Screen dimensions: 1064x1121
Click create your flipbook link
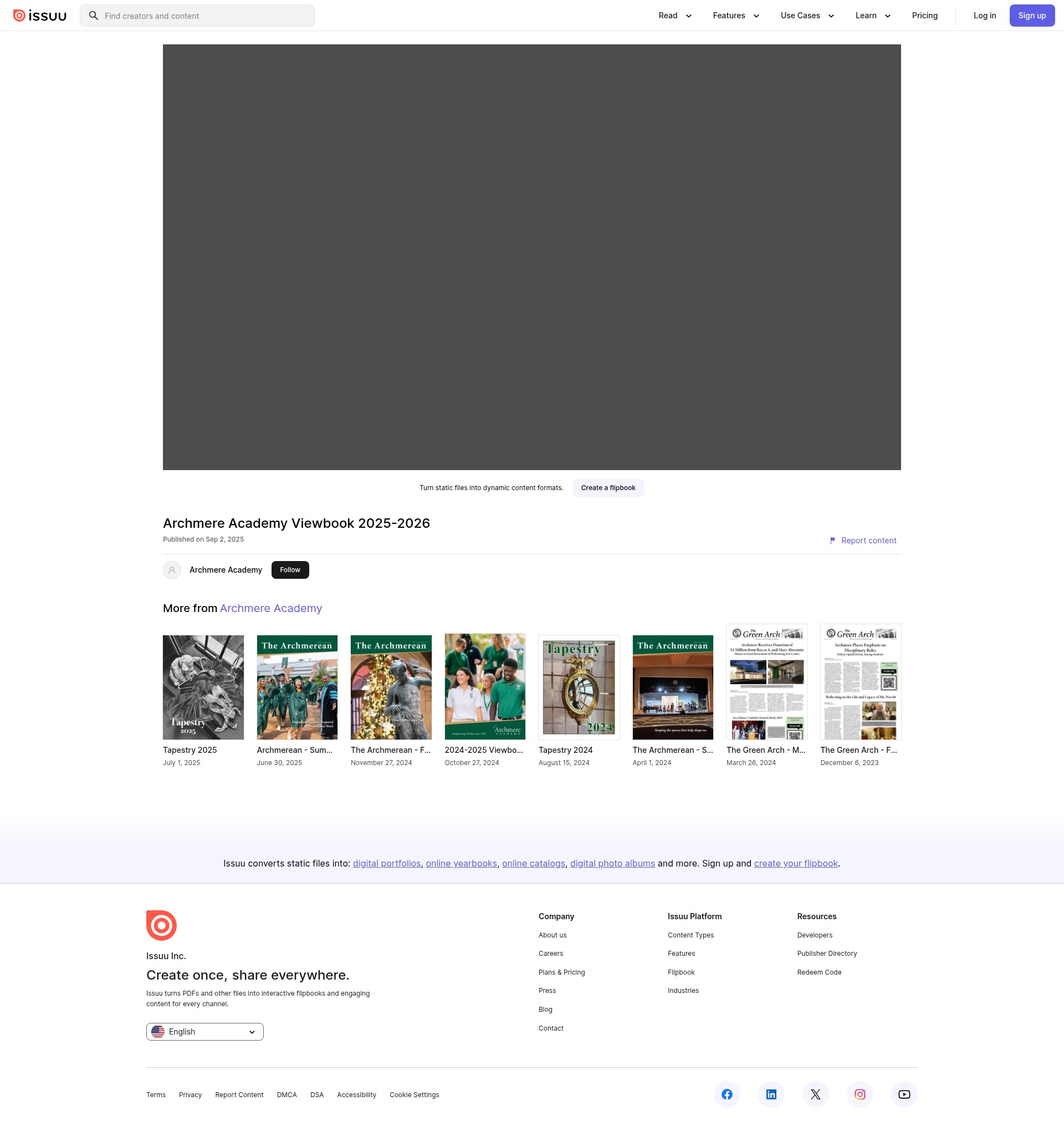796,863
